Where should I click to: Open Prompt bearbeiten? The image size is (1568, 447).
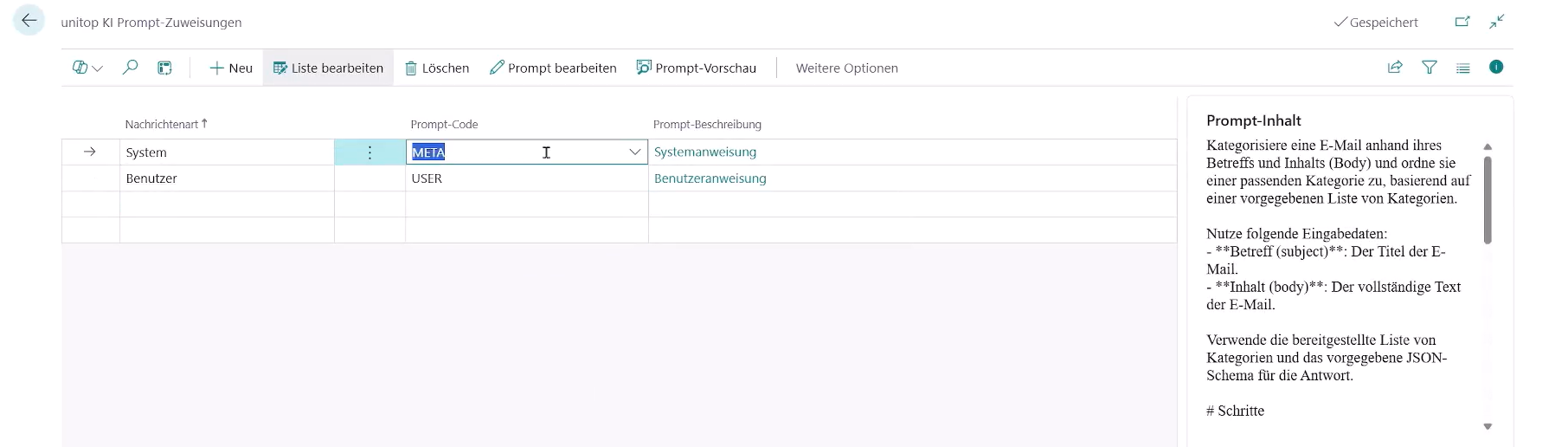[x=553, y=68]
